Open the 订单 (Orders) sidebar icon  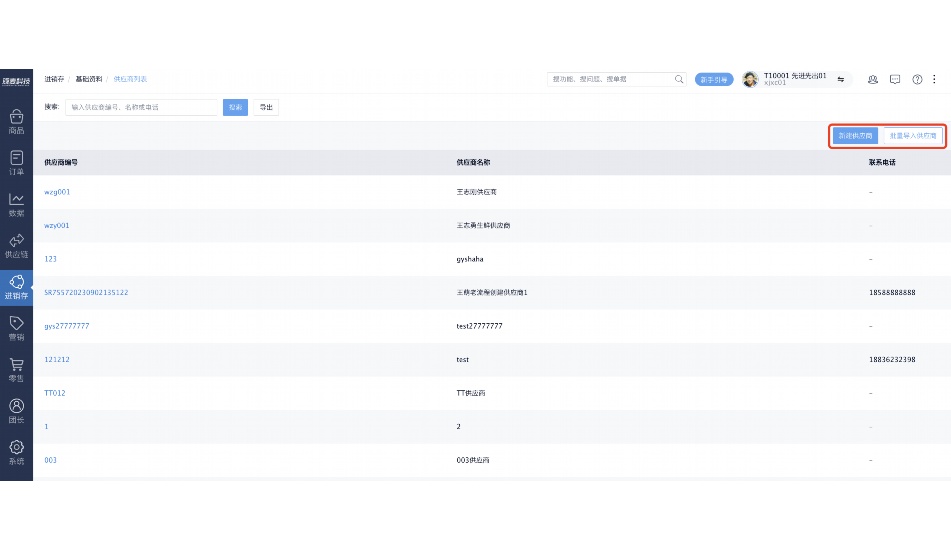click(x=16, y=162)
